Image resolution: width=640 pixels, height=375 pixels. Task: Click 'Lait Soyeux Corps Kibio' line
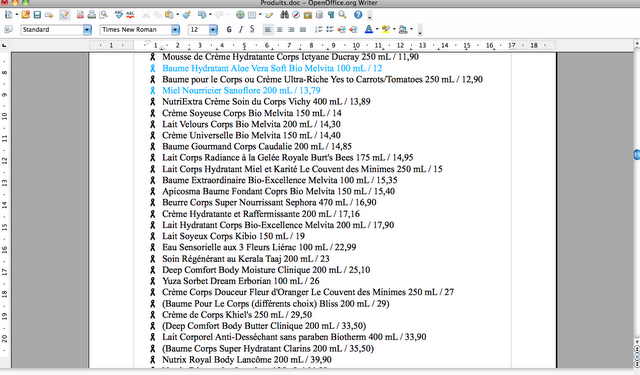coord(233,236)
